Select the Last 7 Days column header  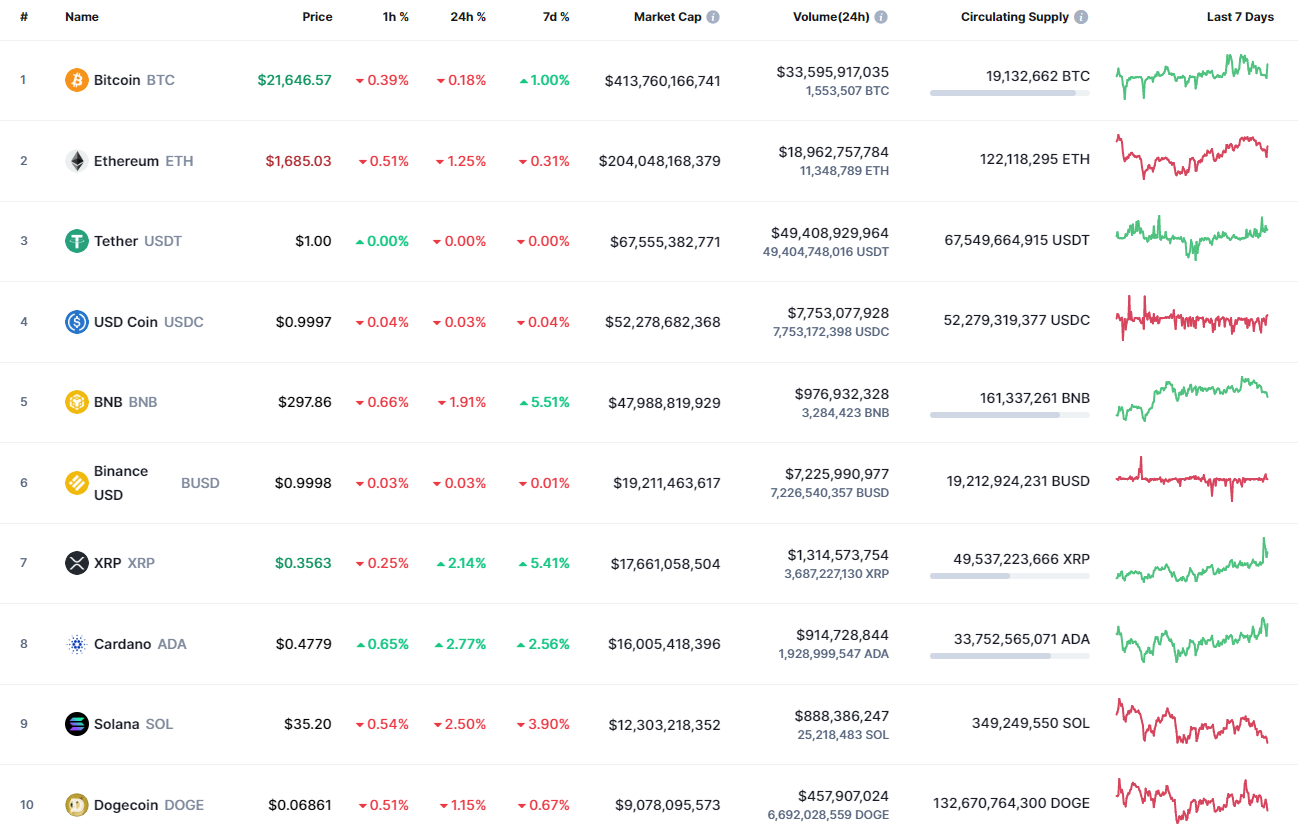[x=1240, y=16]
